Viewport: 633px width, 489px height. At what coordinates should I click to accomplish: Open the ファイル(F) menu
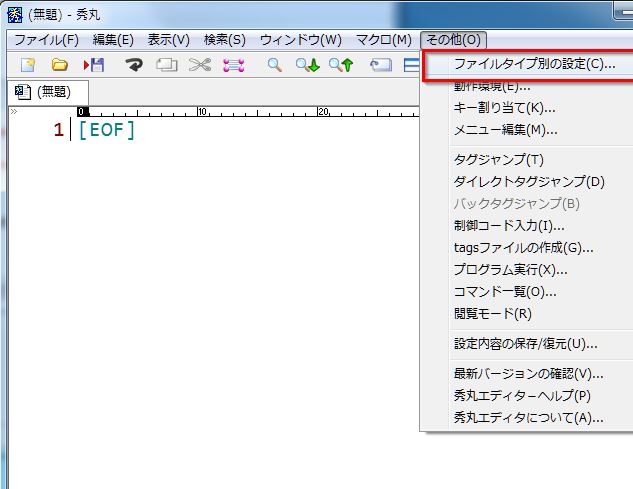(46, 40)
